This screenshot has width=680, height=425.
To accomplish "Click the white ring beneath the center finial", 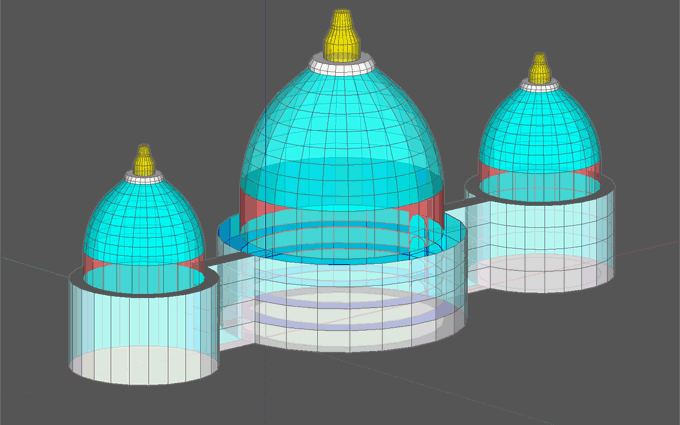I will coord(341,66).
